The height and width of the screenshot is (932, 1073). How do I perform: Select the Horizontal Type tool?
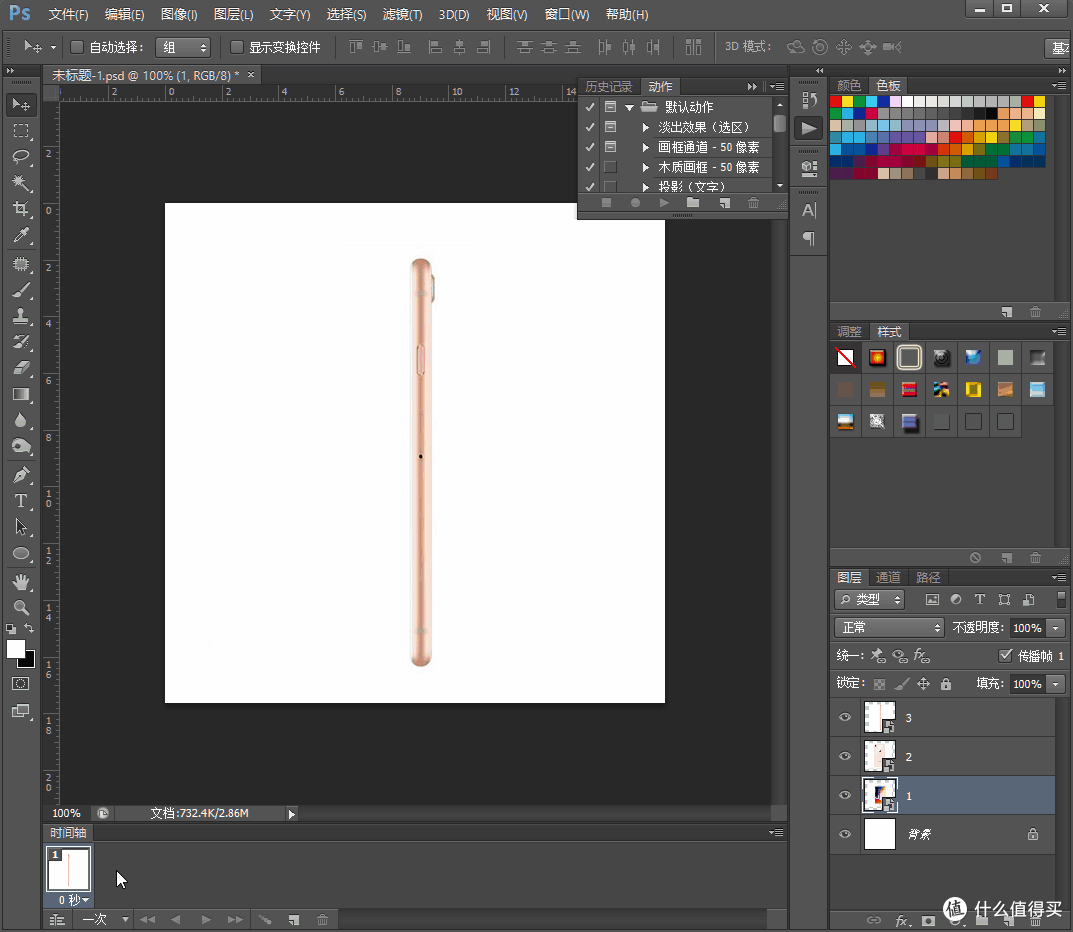click(x=21, y=501)
